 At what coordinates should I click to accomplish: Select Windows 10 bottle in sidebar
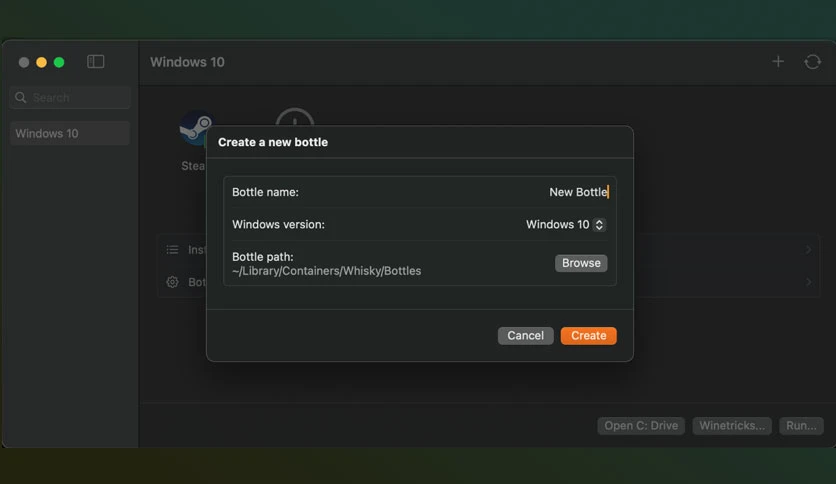(70, 133)
